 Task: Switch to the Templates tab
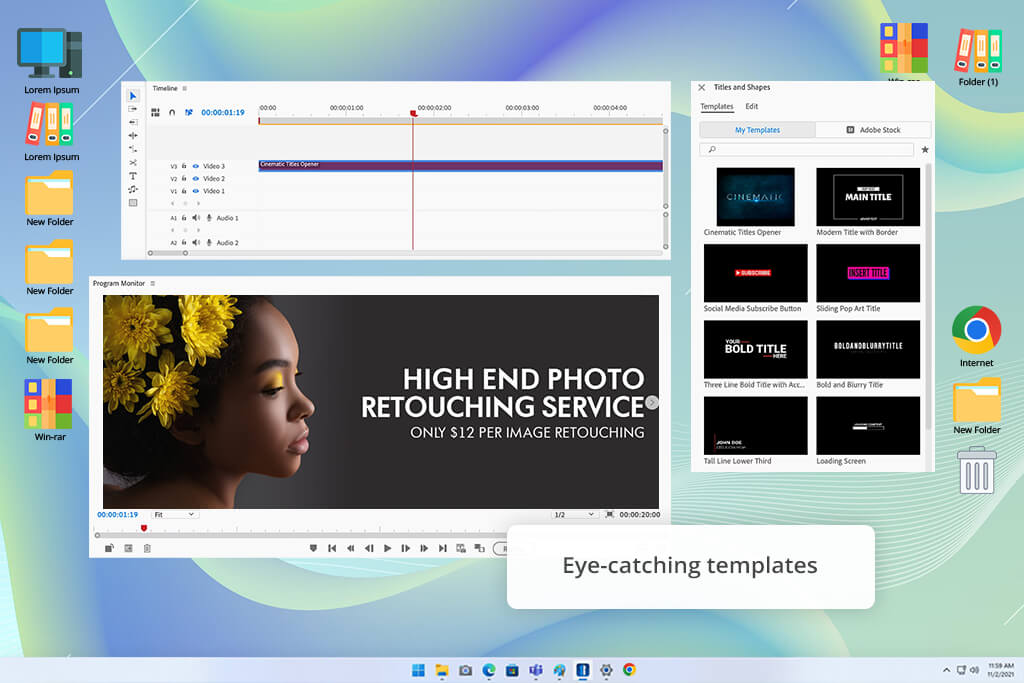point(716,106)
